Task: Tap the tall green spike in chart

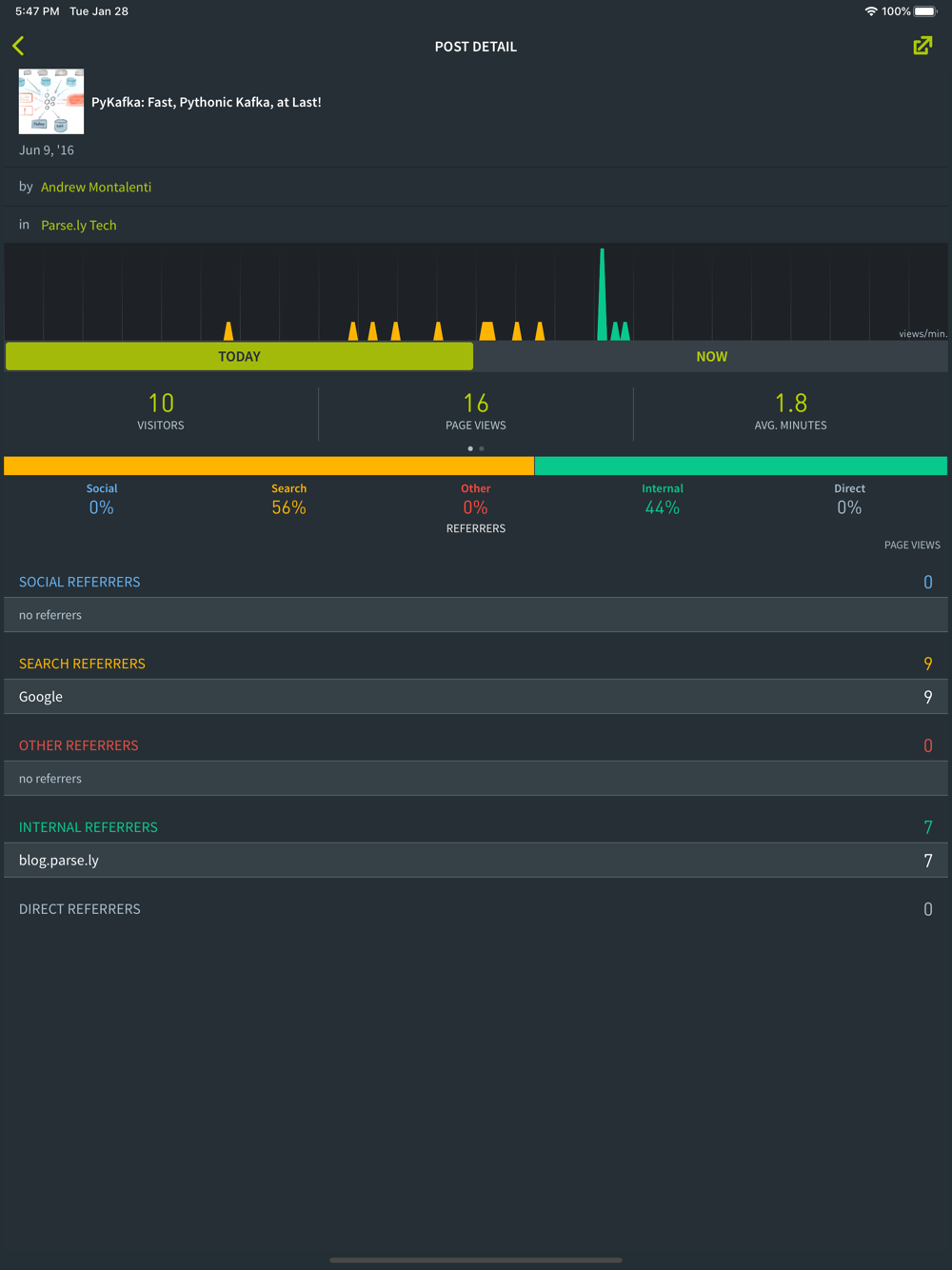Action: coord(602,295)
